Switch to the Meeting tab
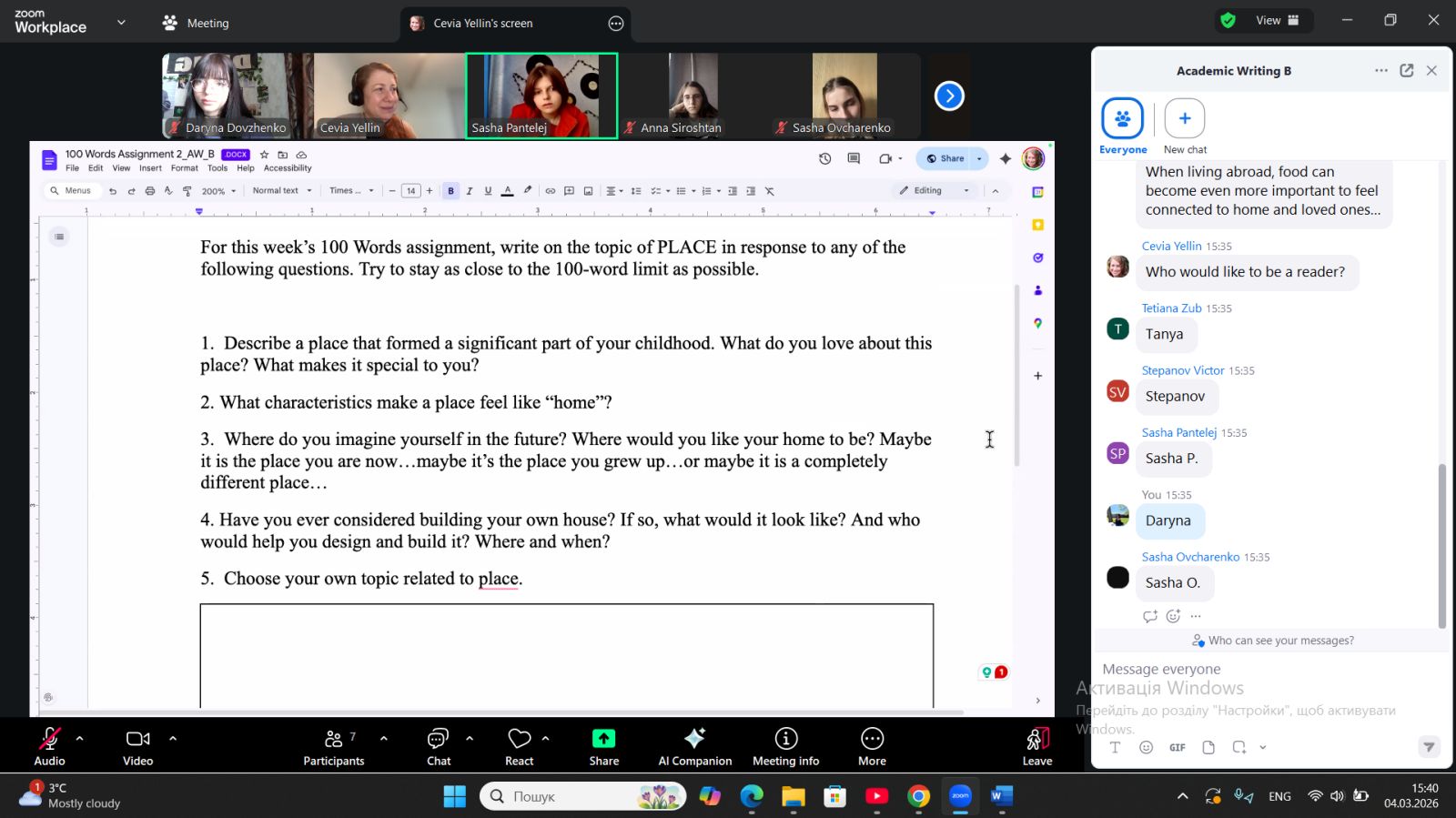The height and width of the screenshot is (818, 1456). [x=197, y=23]
